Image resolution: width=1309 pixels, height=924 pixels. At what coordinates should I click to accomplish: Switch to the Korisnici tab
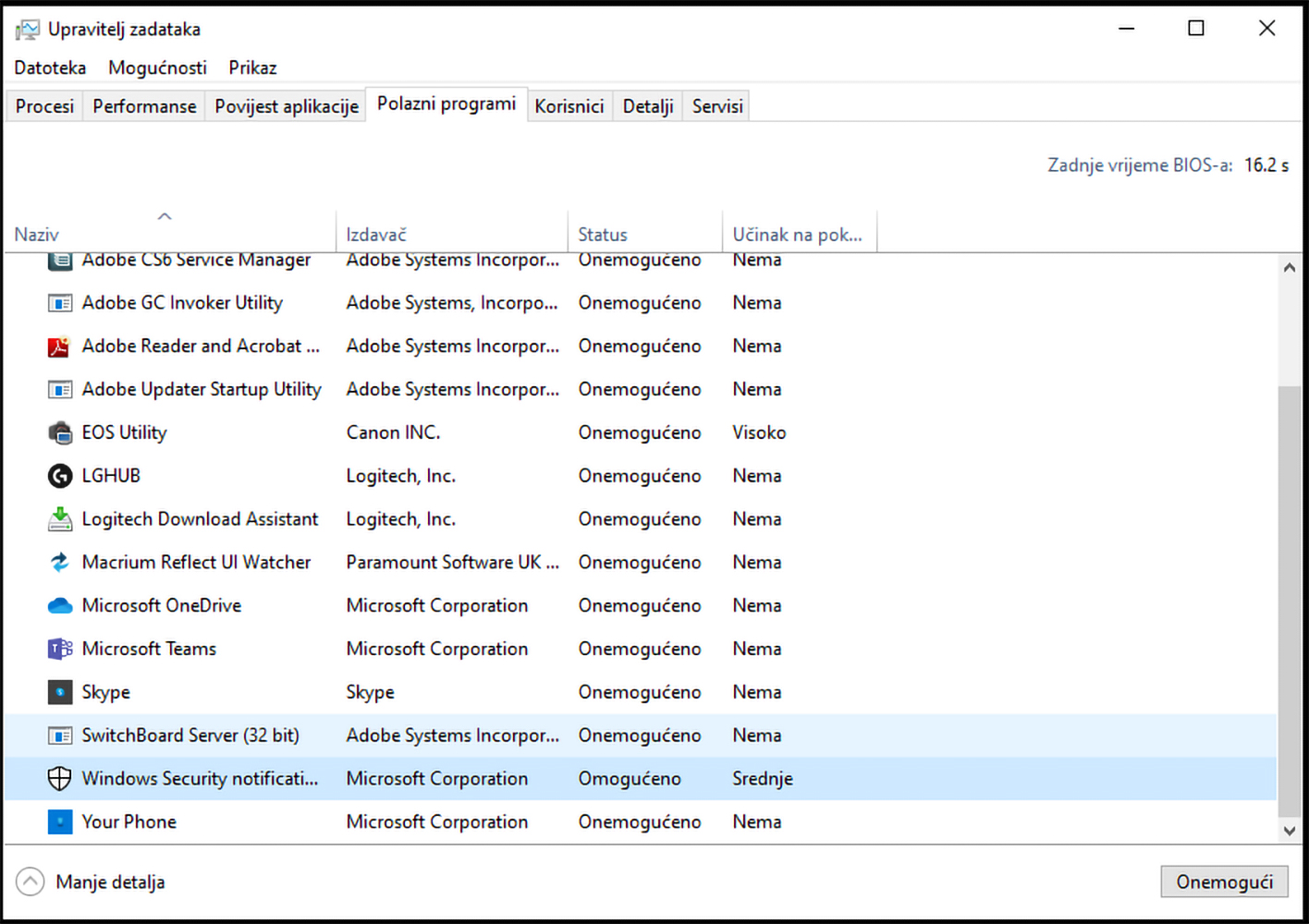[x=569, y=106]
